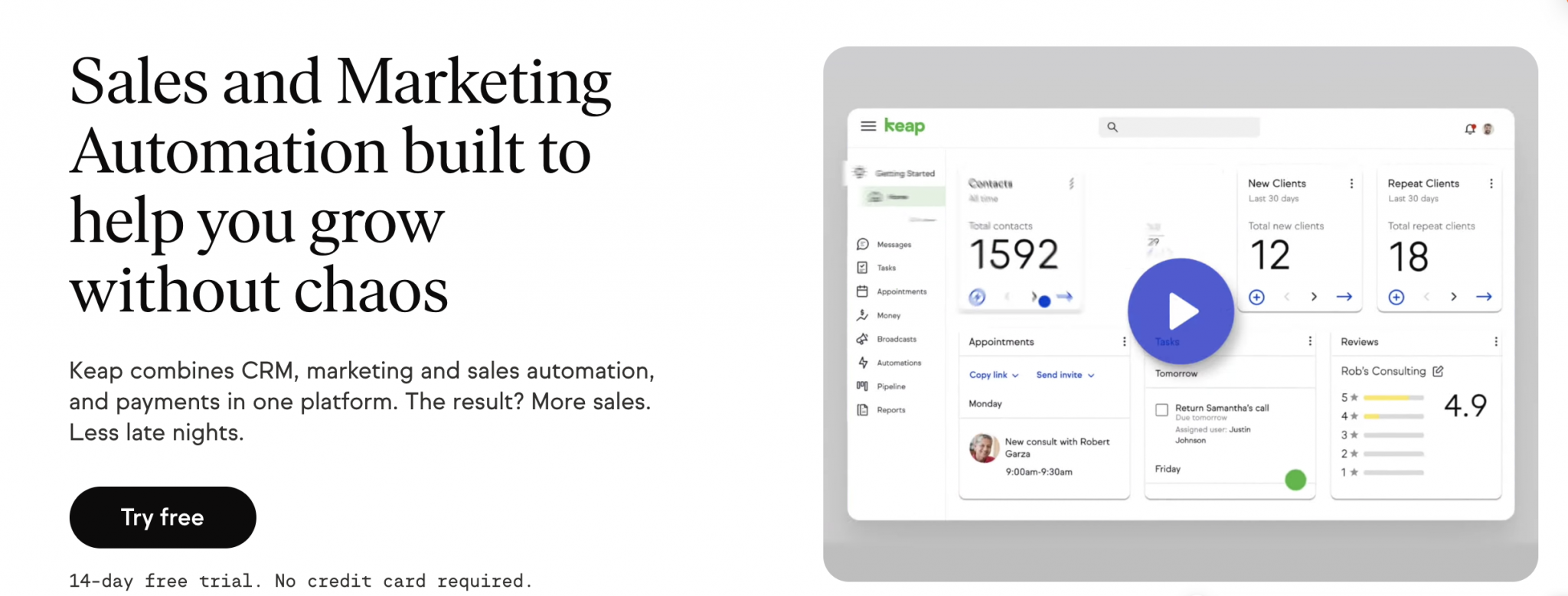Image resolution: width=1568 pixels, height=596 pixels.
Task: Click the search field in Keap header
Action: coord(1179,127)
